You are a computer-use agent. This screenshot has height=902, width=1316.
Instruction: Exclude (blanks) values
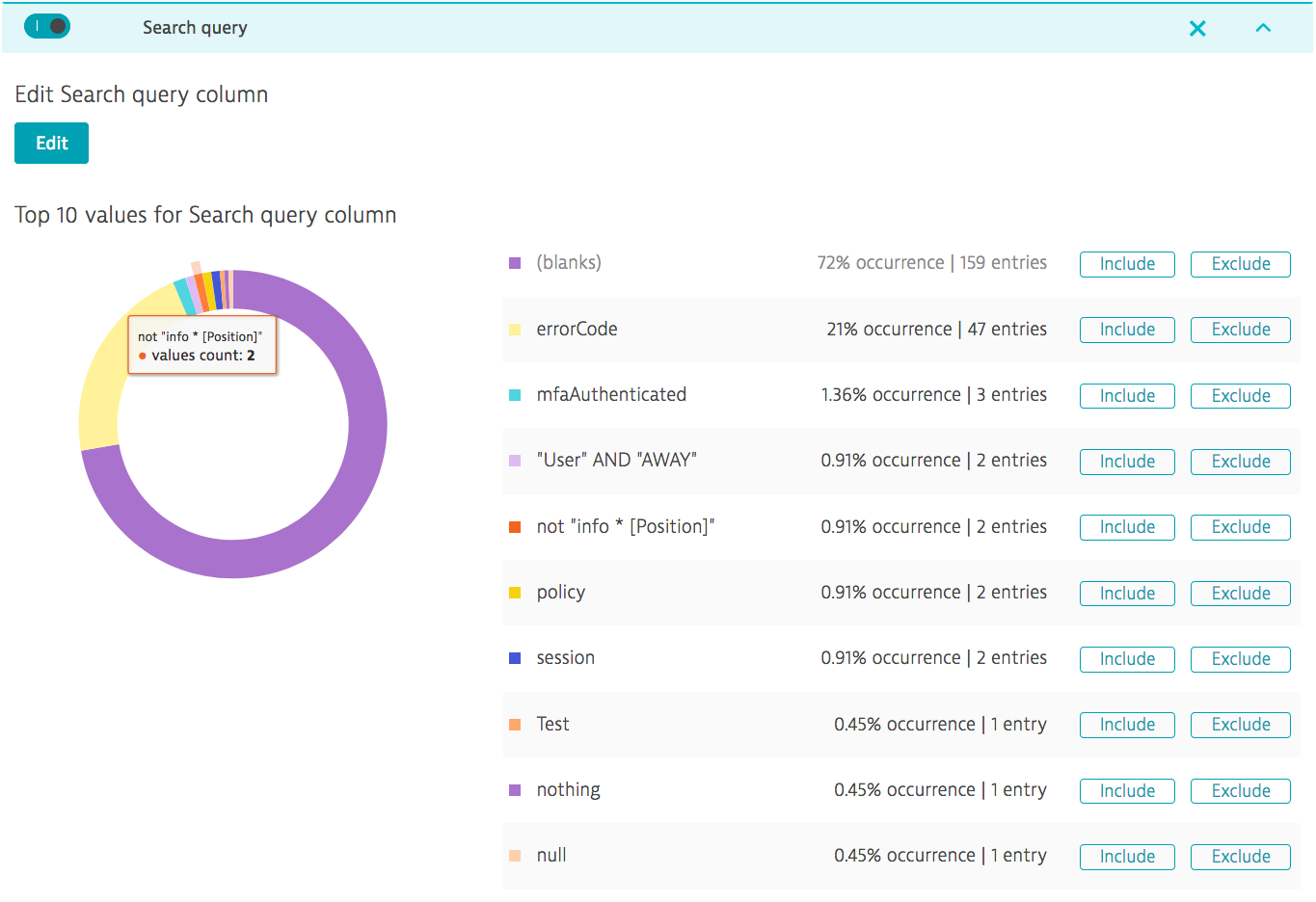tap(1241, 264)
